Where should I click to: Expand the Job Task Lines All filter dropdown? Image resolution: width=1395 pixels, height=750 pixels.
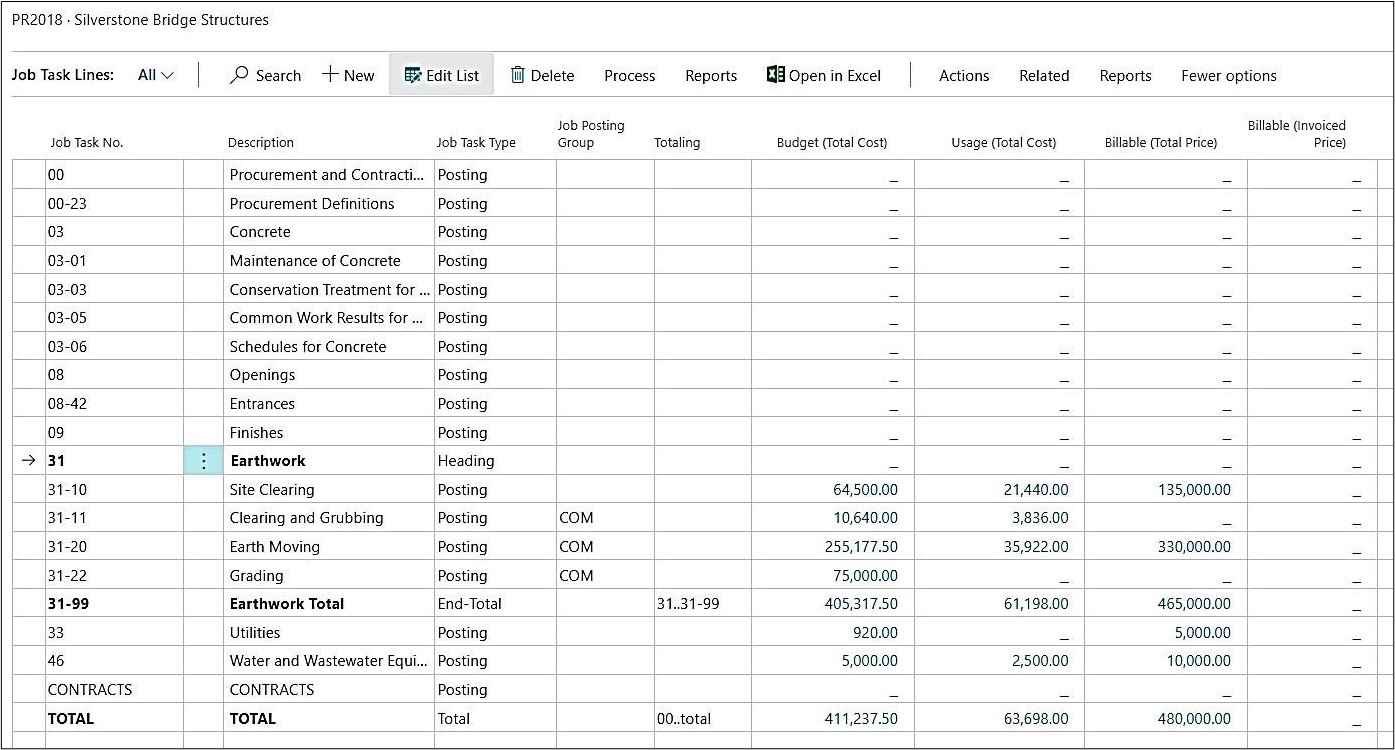pyautogui.click(x=155, y=75)
